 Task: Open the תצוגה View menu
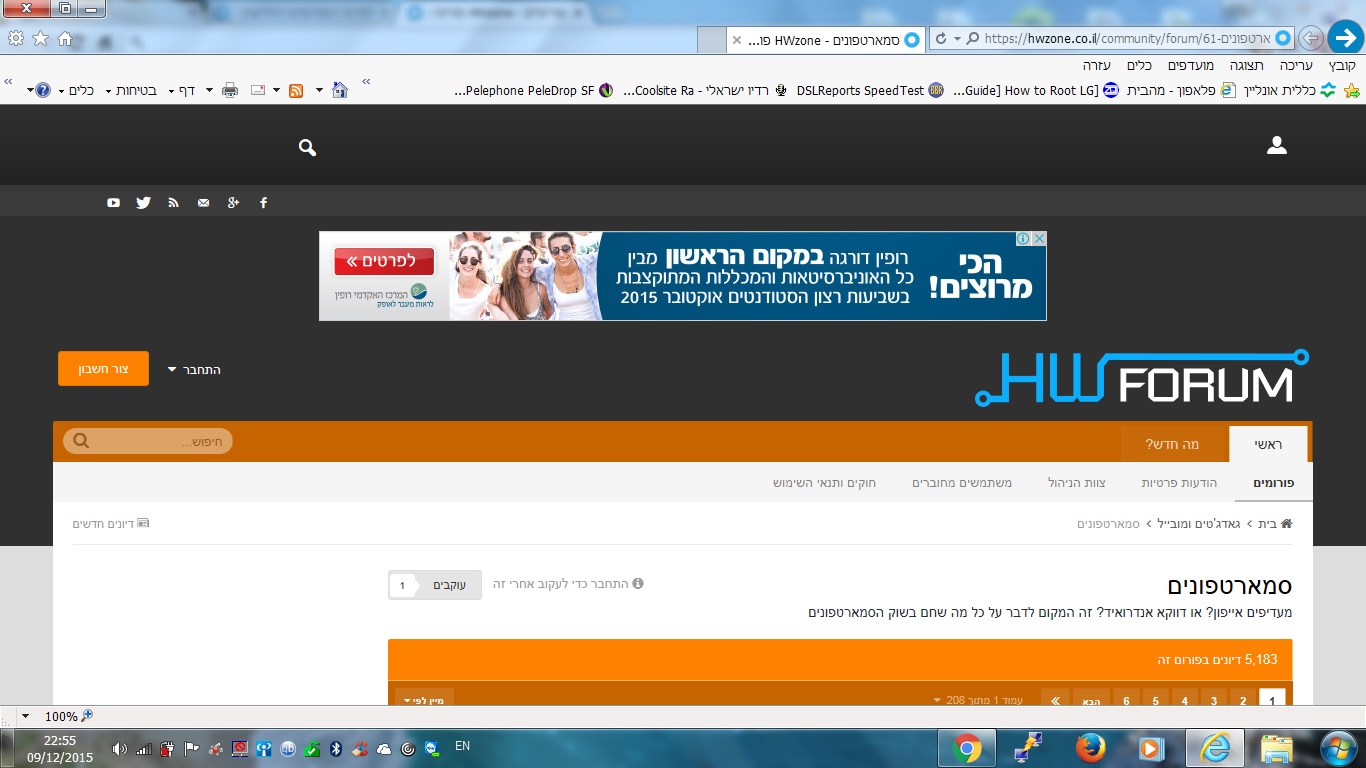tap(1246, 65)
